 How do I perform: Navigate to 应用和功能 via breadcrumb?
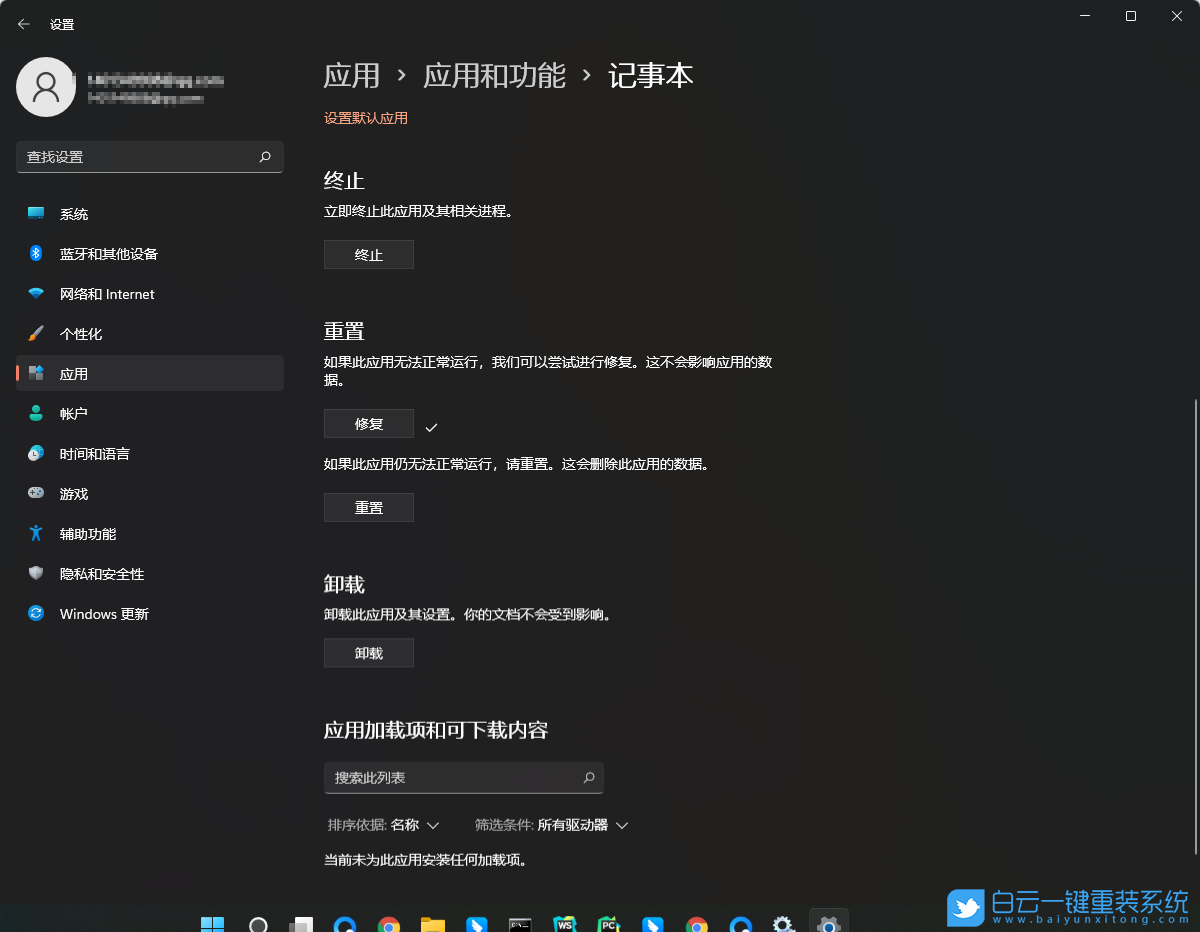point(494,76)
